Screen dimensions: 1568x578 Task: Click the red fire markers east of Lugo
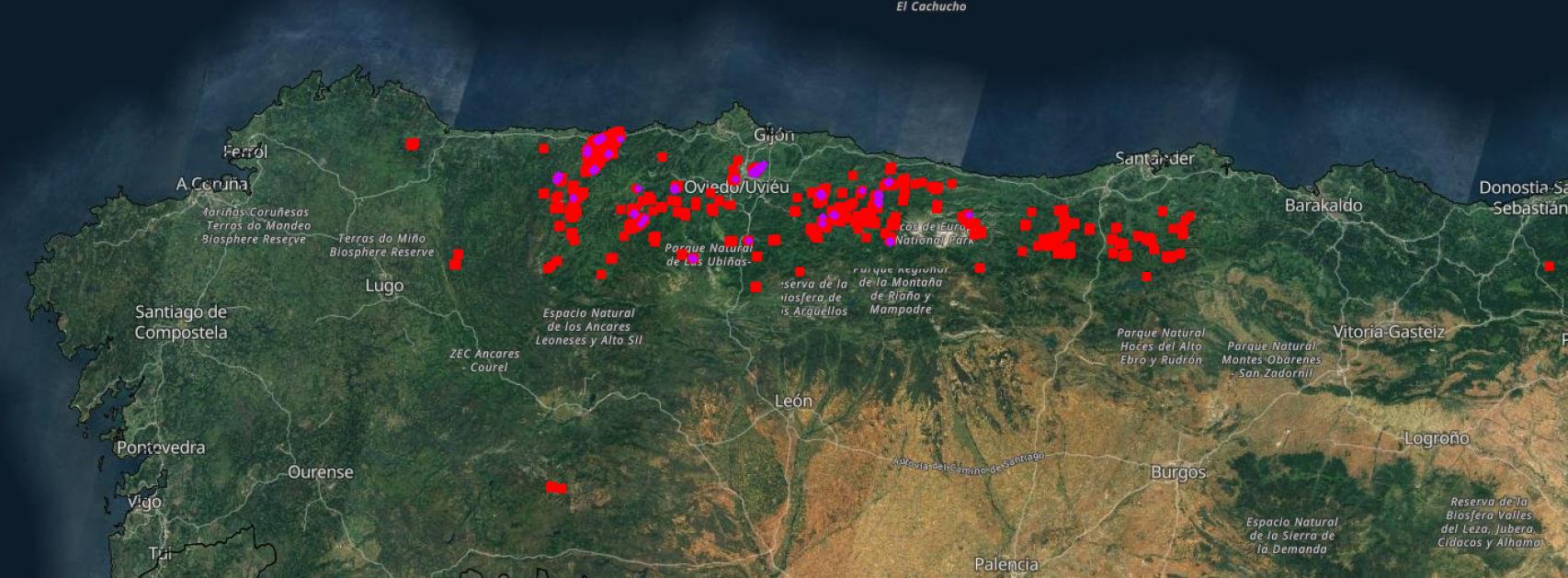[456, 260]
